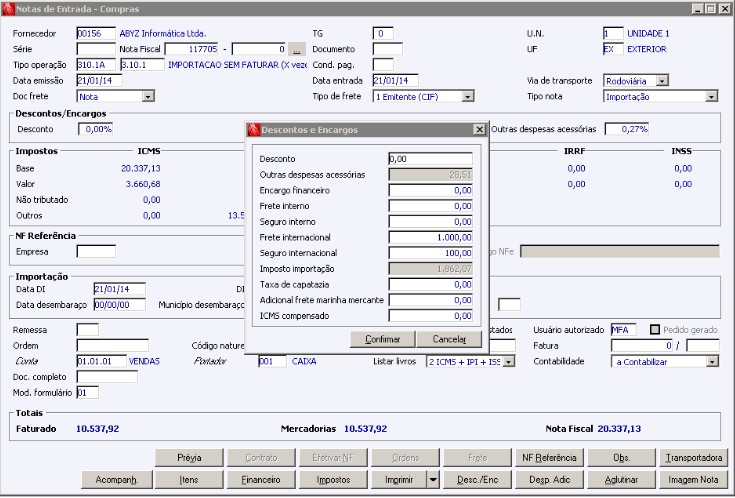The image size is (735, 498).
Task: Click the Mod. formulário field
Action: point(88,392)
